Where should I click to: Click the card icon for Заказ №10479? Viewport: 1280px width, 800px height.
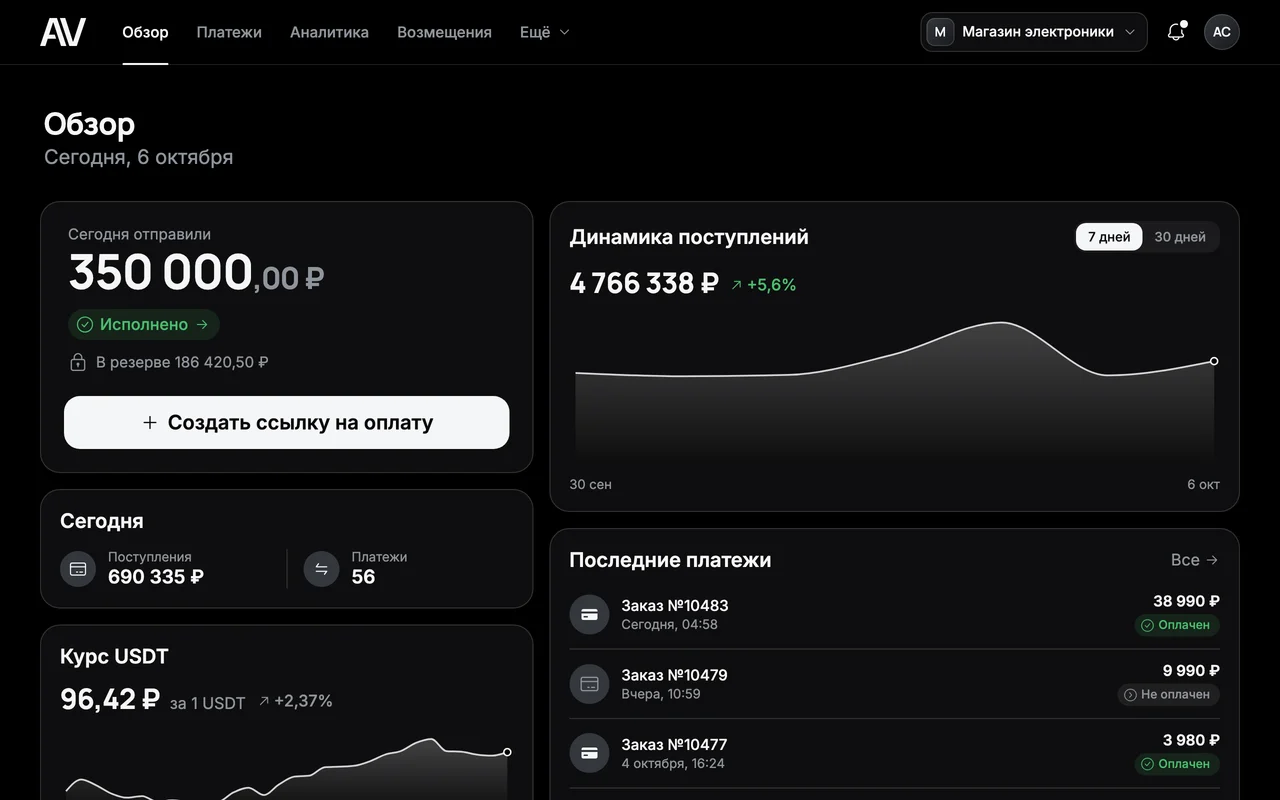point(589,684)
